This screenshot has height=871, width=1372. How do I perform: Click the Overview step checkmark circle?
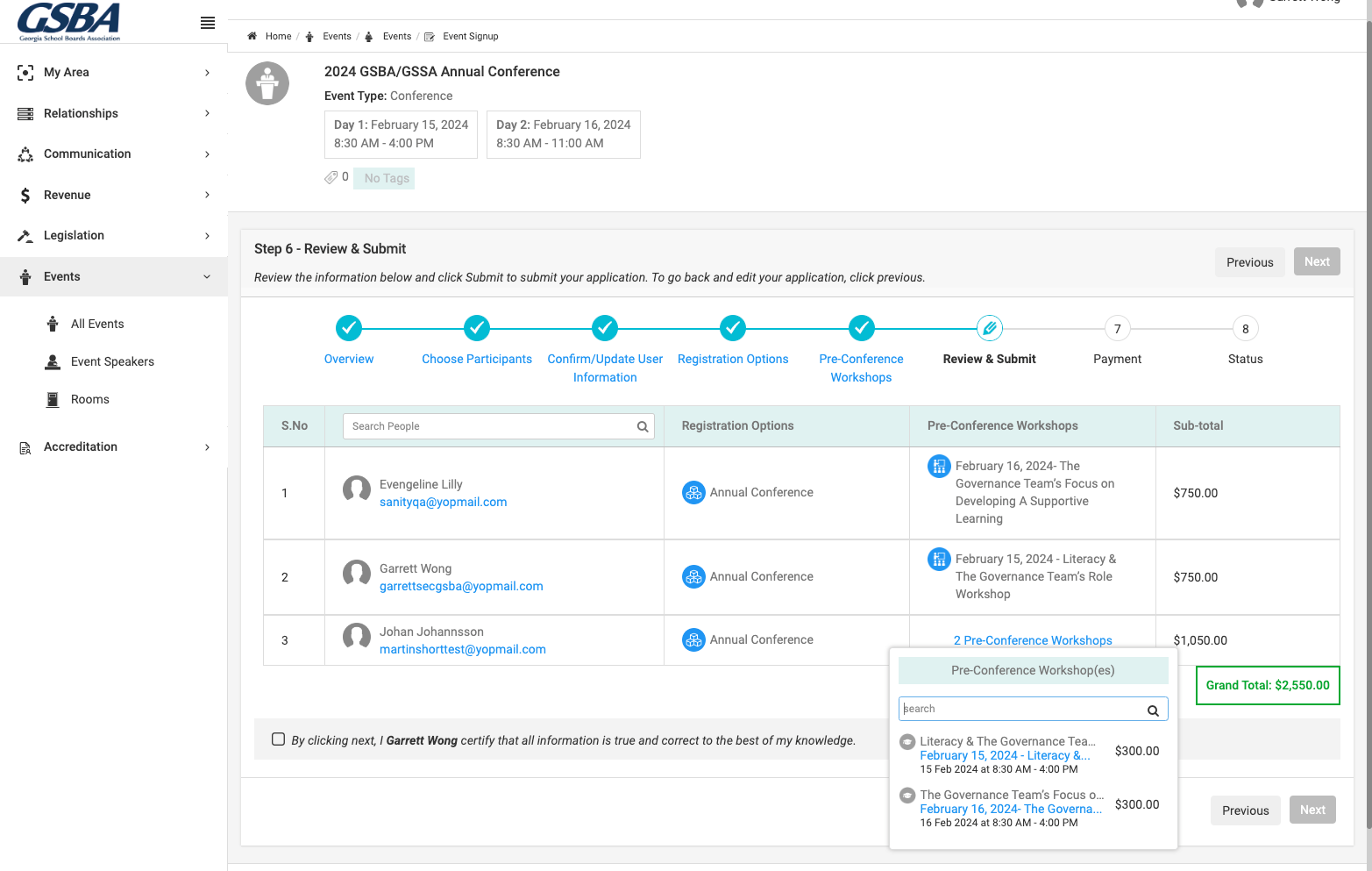349,328
